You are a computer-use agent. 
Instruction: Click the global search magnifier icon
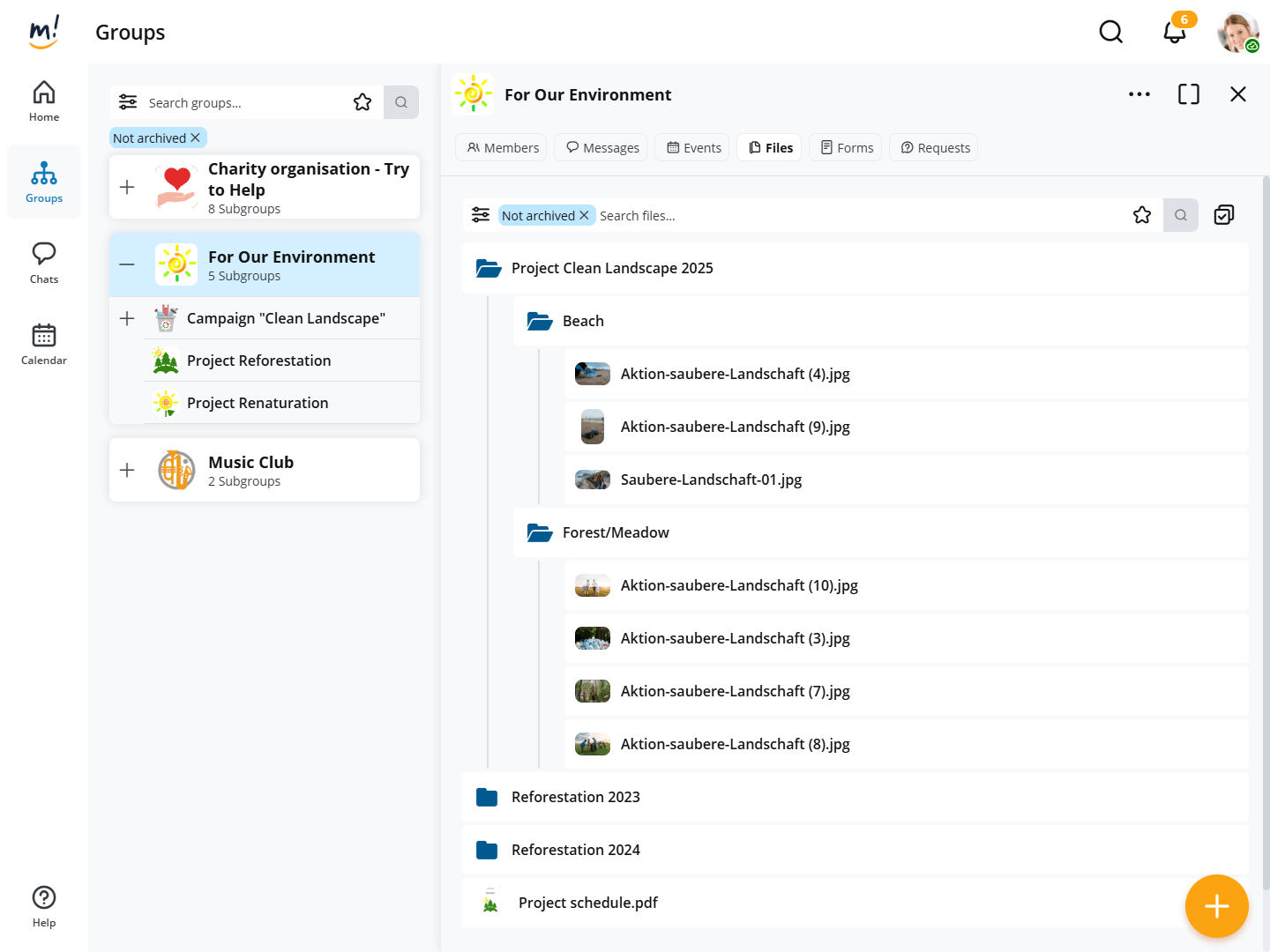tap(1110, 33)
